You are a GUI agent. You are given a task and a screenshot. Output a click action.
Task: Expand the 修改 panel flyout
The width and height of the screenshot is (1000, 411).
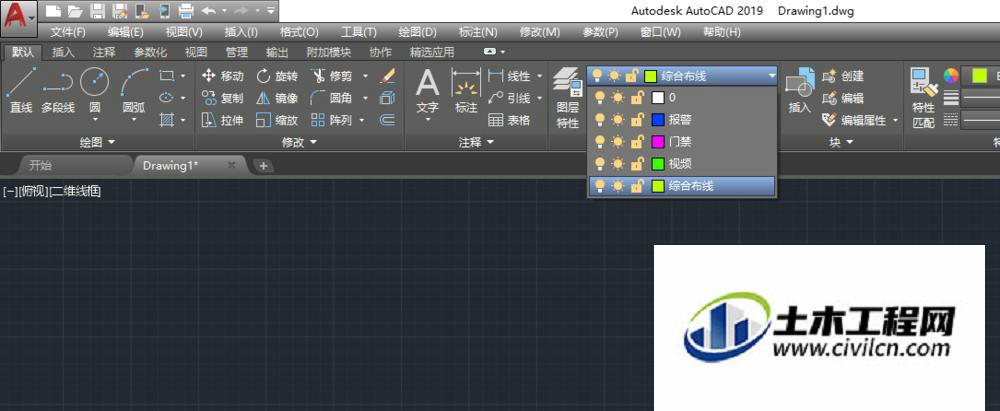coord(299,142)
